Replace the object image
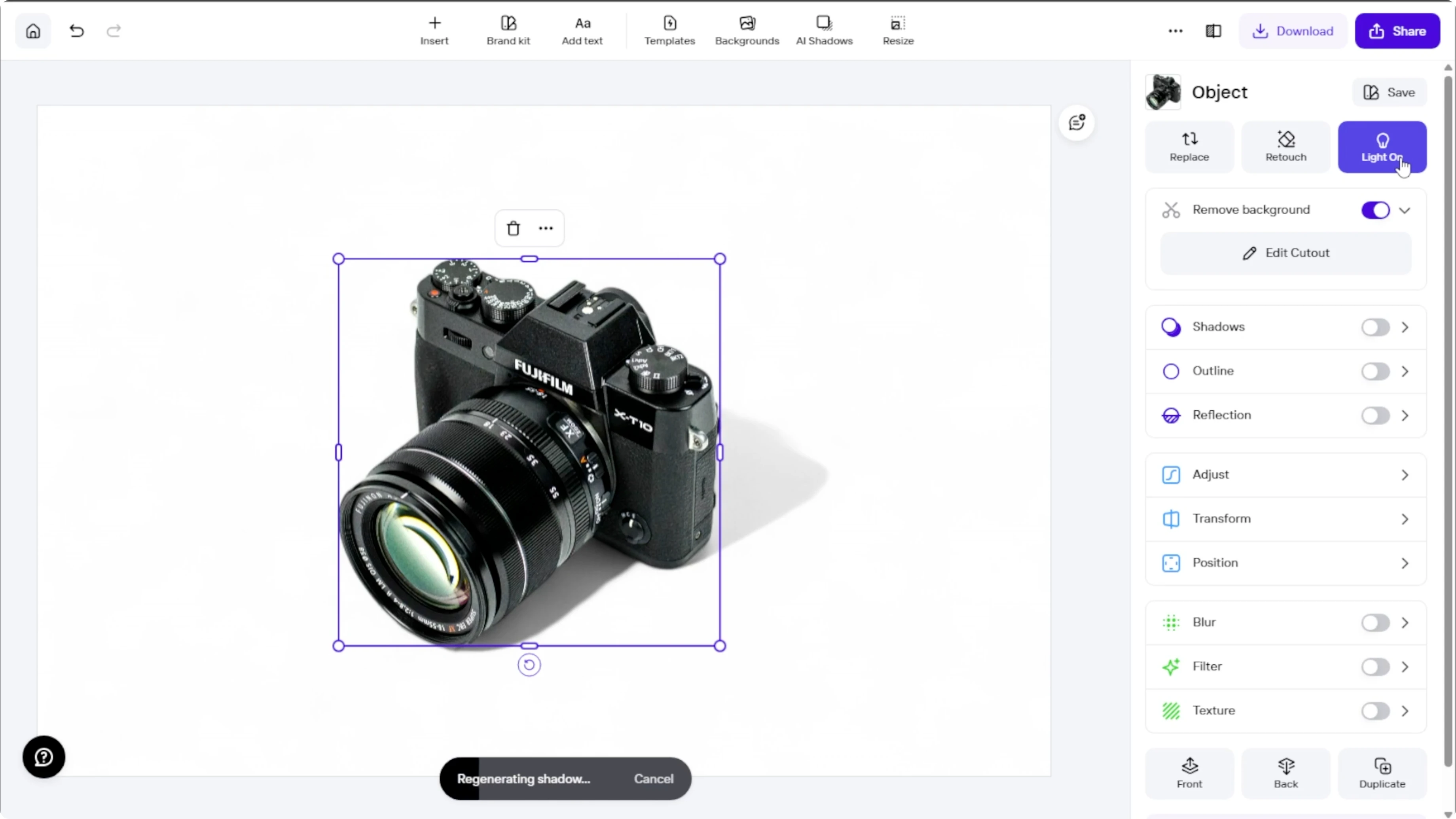 pos(1189,147)
